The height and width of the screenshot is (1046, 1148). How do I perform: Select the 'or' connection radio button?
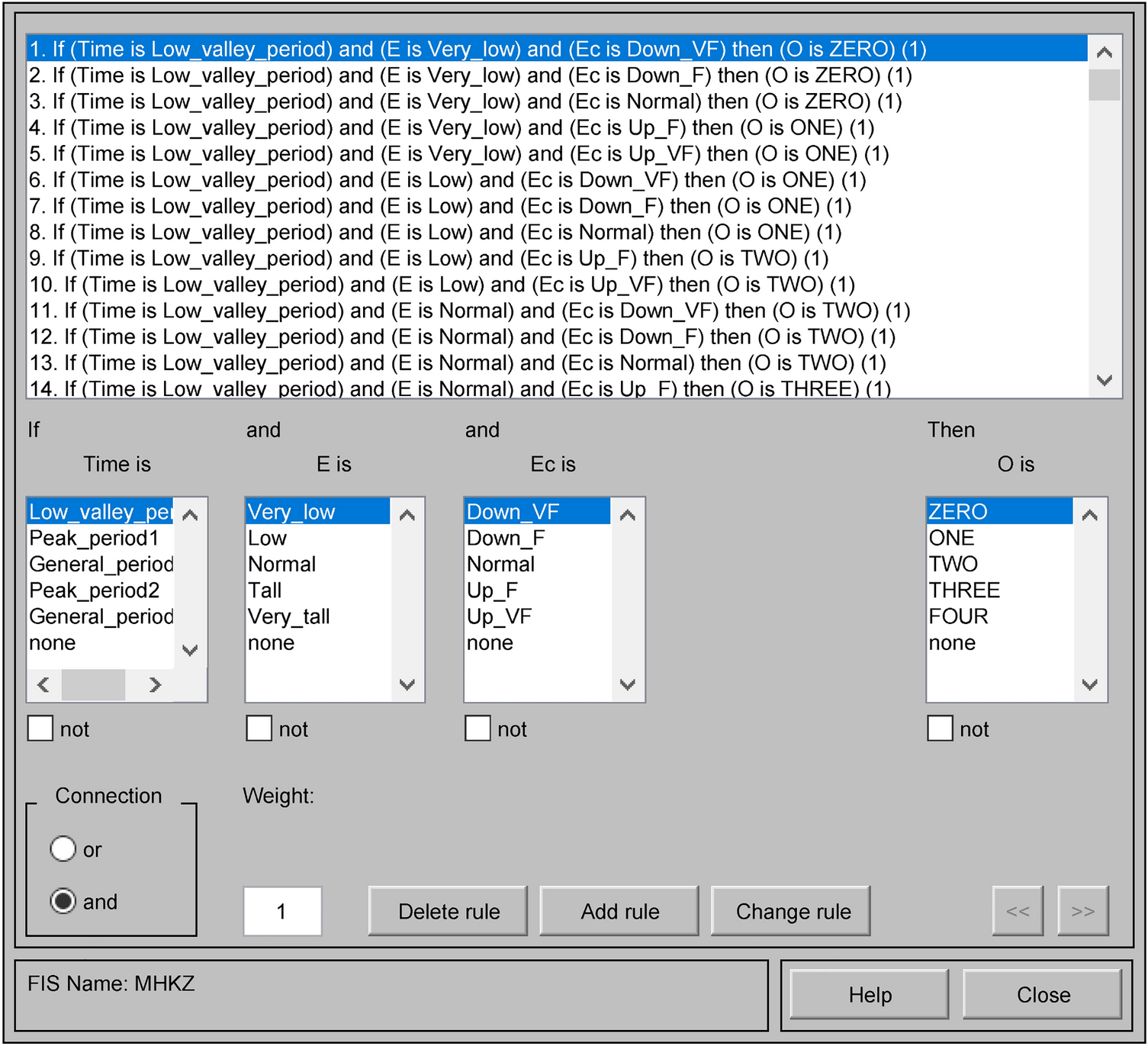[x=63, y=848]
